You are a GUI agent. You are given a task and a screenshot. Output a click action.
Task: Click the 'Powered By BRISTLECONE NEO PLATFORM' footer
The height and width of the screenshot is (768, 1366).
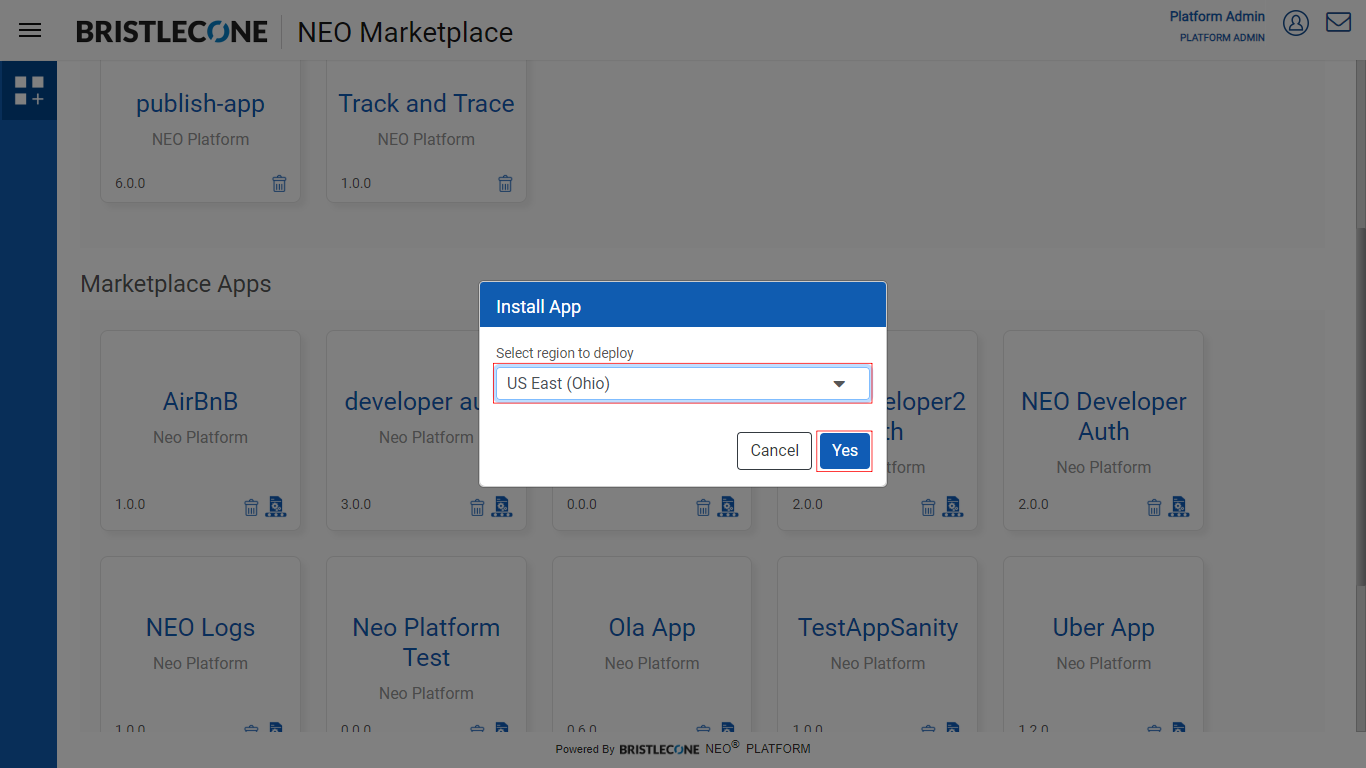pyautogui.click(x=683, y=748)
